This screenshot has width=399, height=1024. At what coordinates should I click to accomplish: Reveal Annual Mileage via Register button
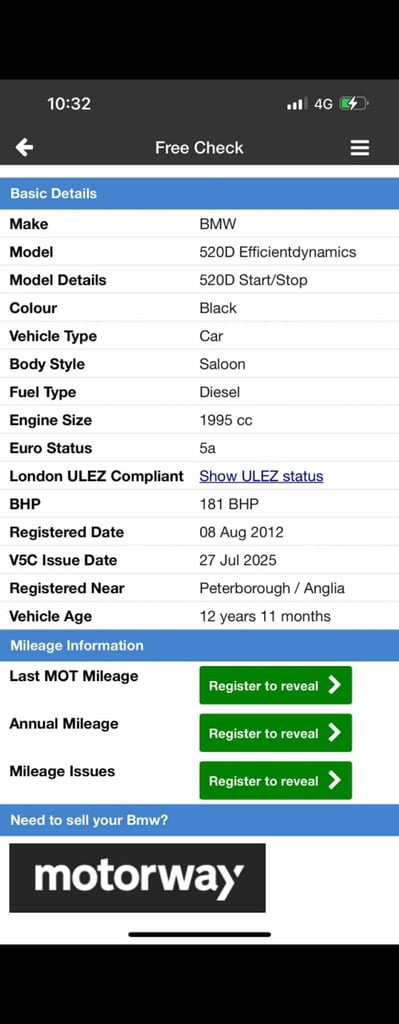(x=276, y=733)
